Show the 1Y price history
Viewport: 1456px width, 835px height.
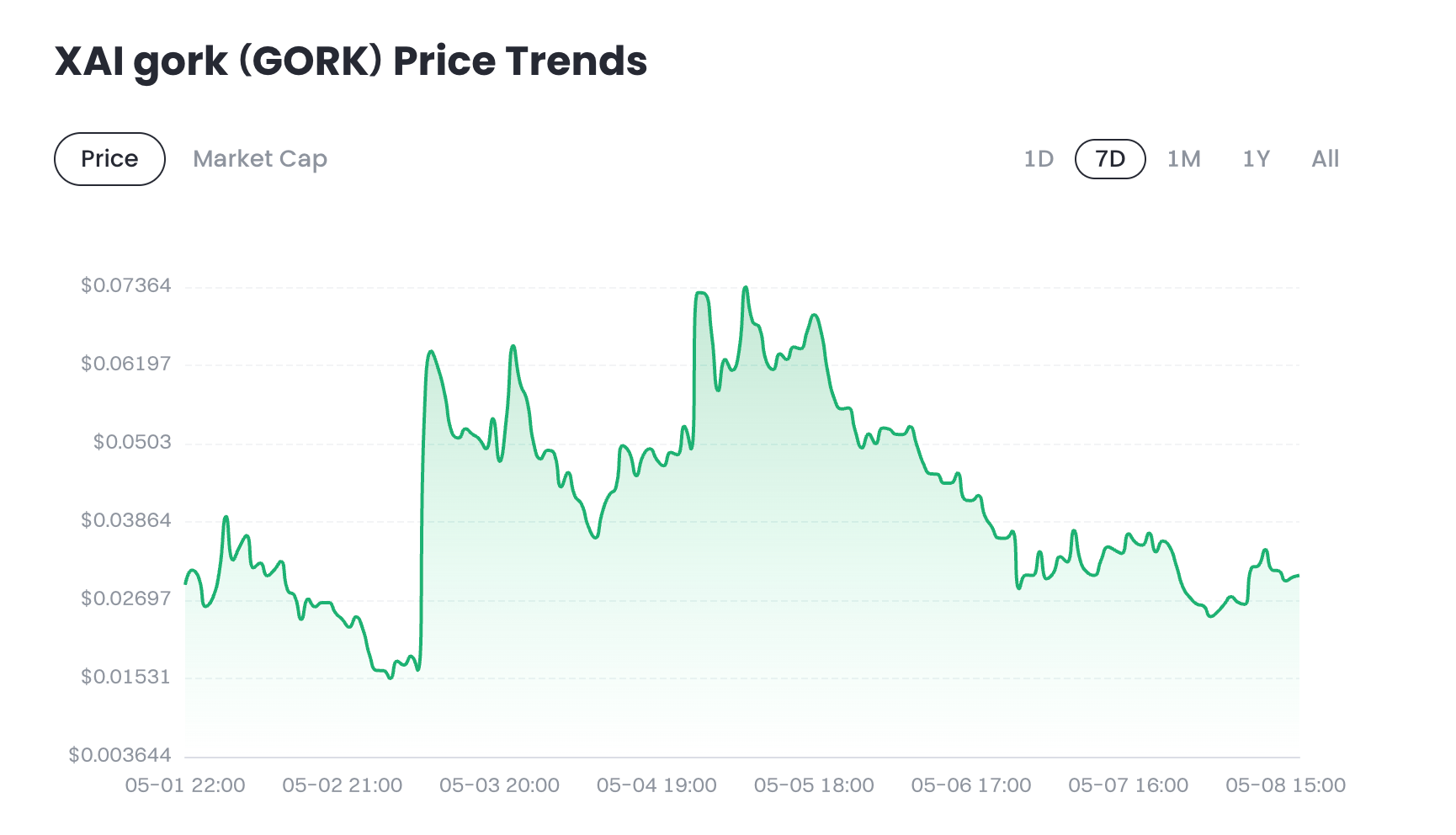(1256, 159)
